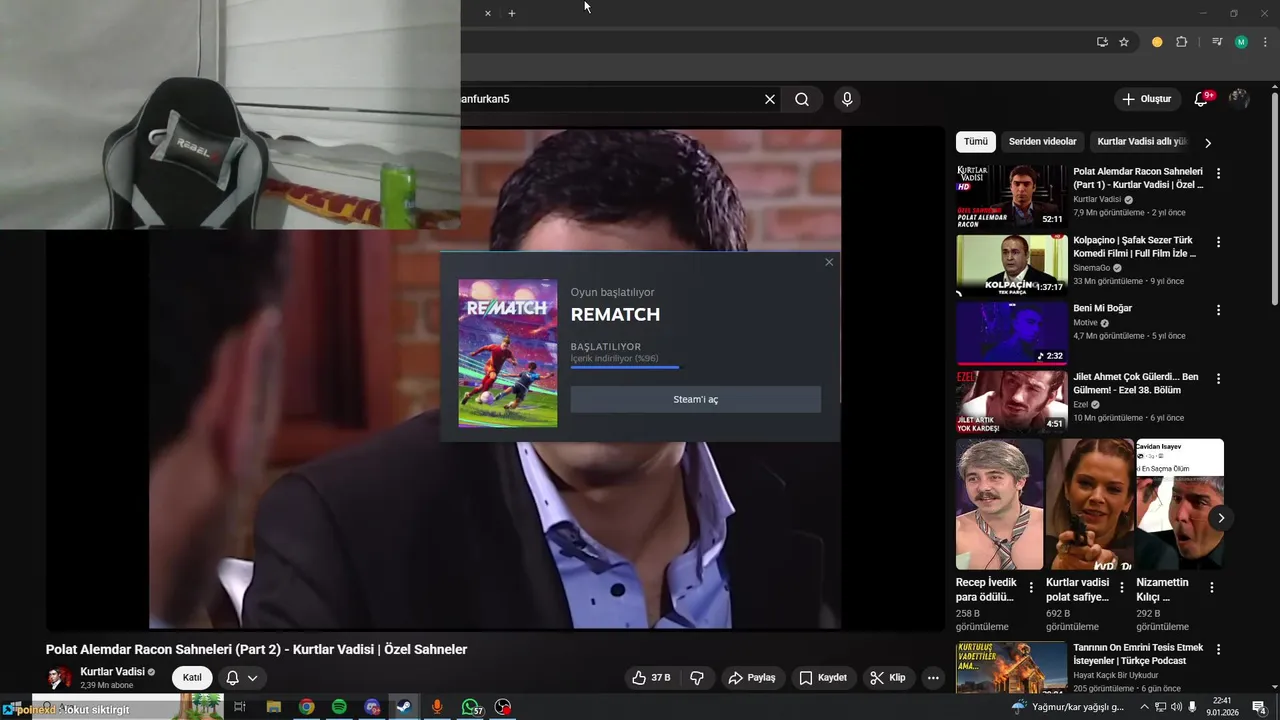Viewport: 1280px width, 720px height.
Task: Open a new browser tab
Action: 511,13
